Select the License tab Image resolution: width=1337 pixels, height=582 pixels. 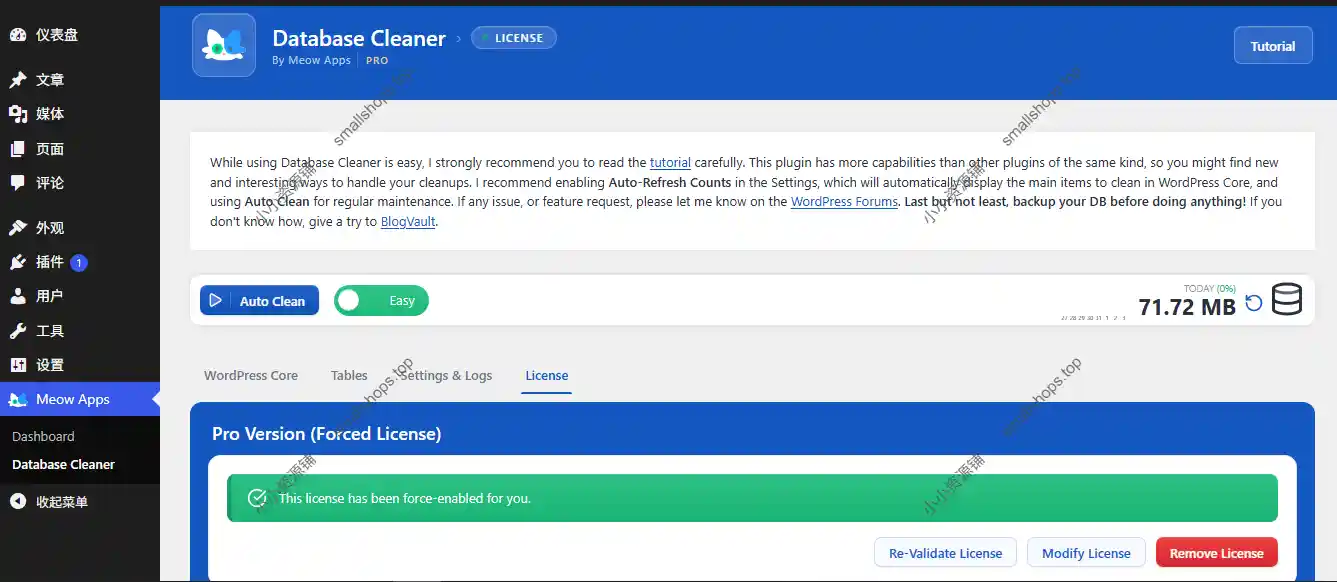547,376
